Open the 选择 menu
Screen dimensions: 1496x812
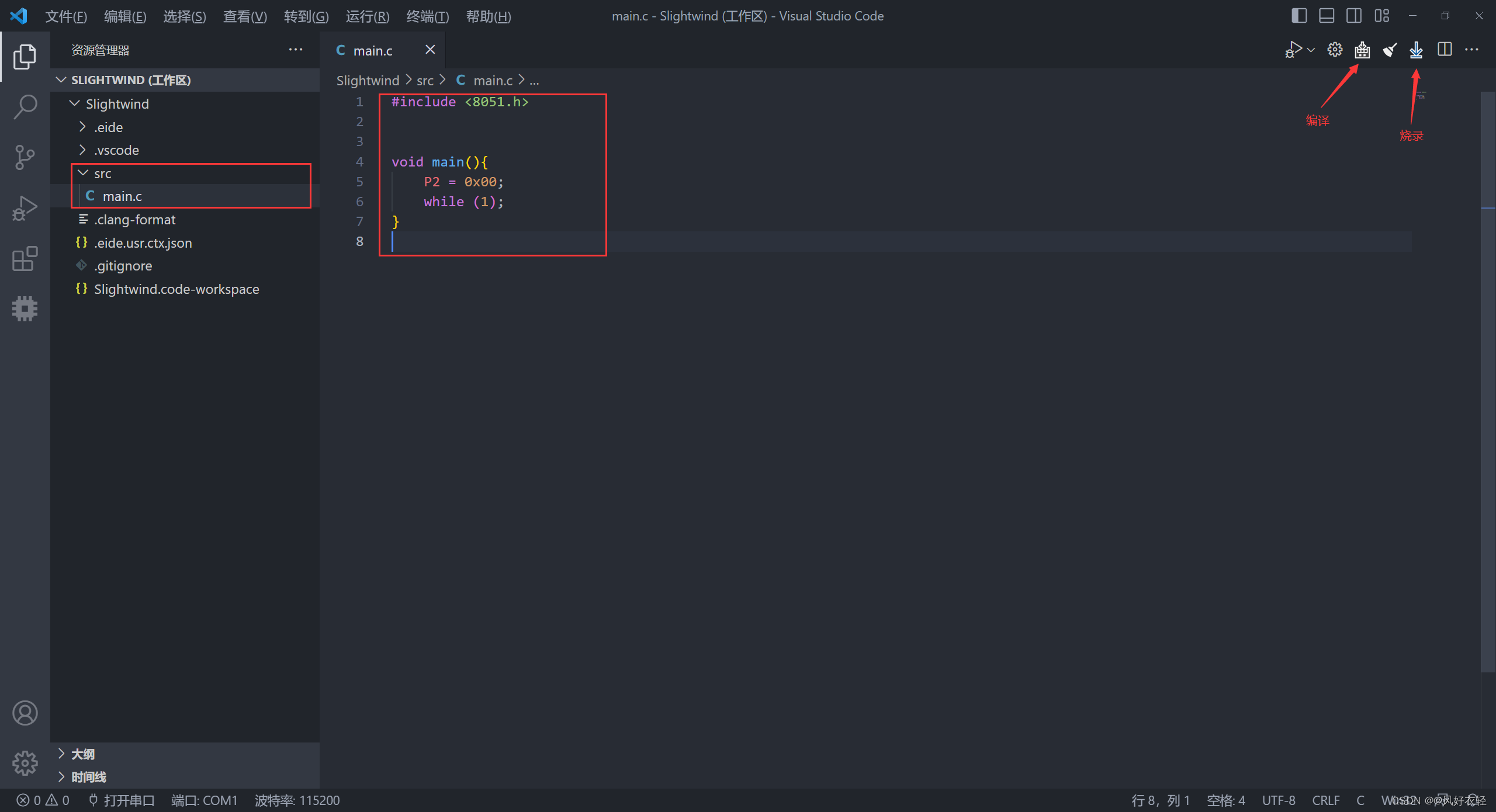click(x=185, y=16)
